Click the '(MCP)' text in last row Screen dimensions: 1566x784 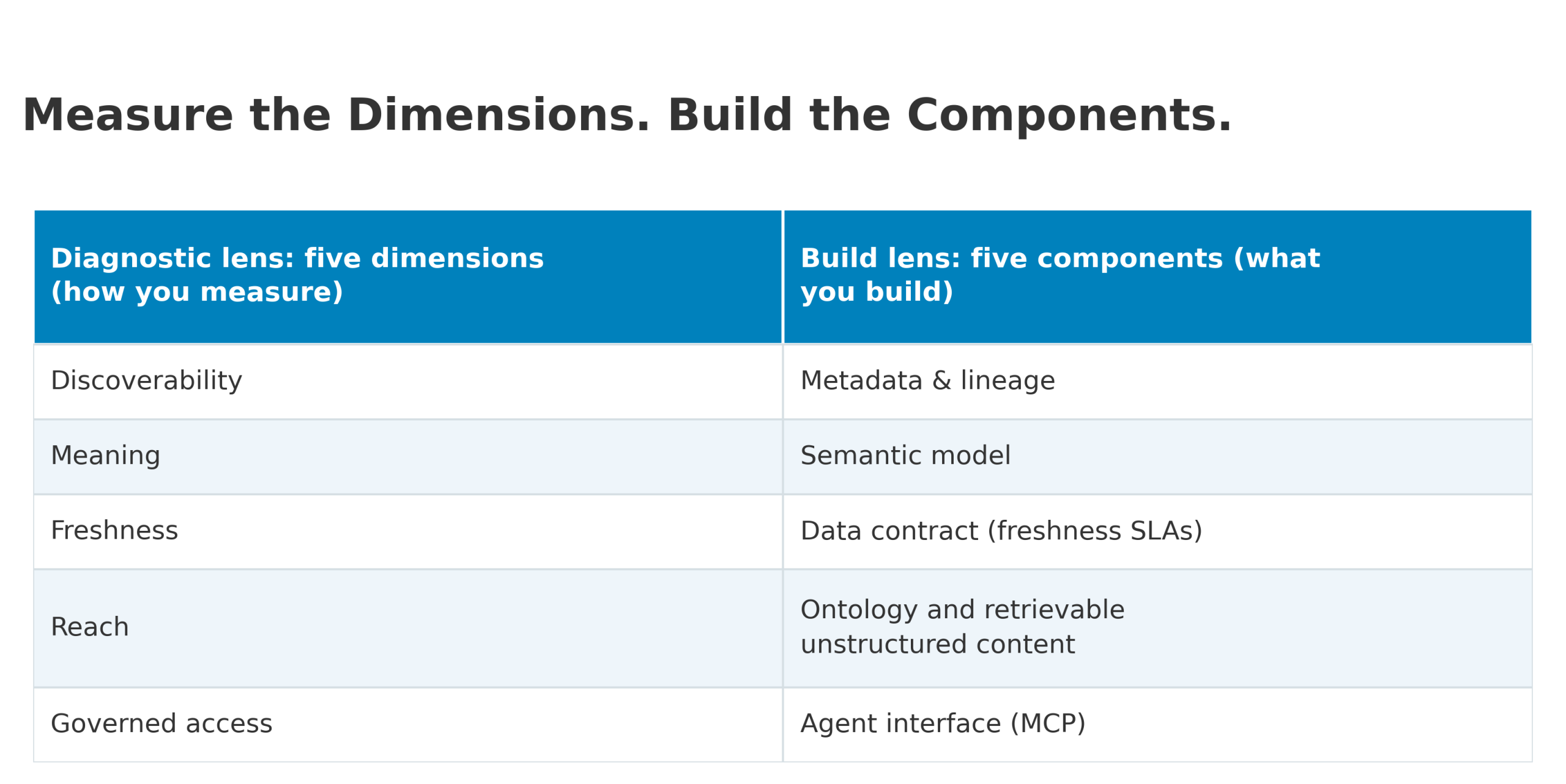(1048, 724)
